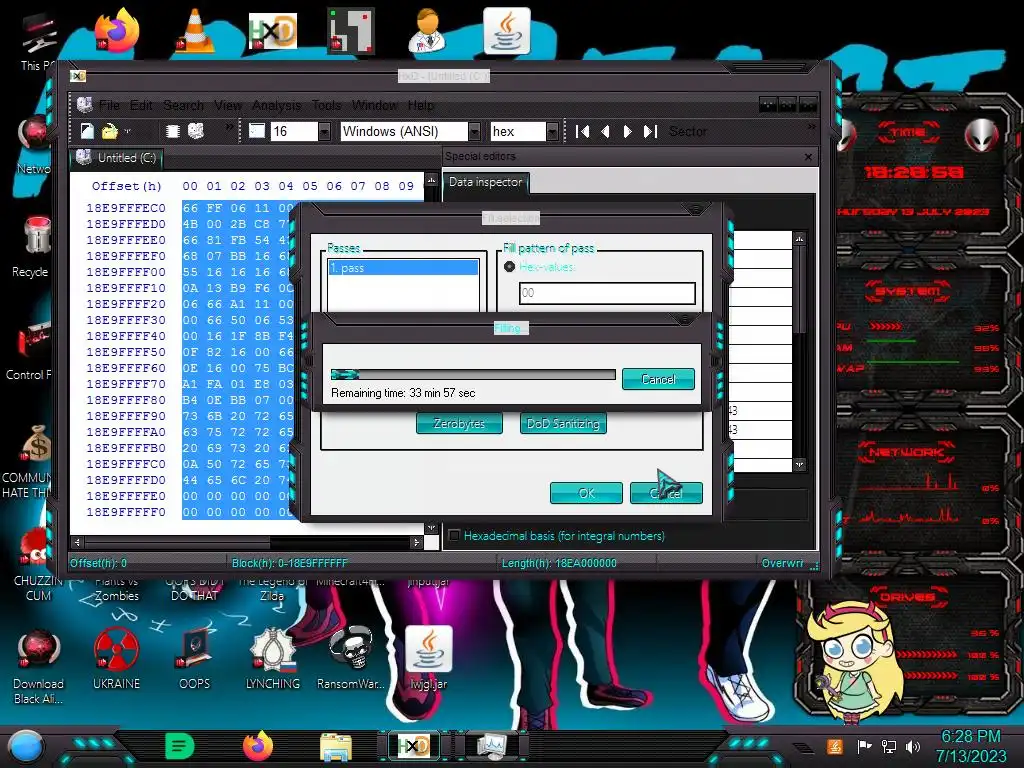This screenshot has height=768, width=1024.
Task: Toggle Hexadecimal basis checkbox
Action: click(454, 536)
